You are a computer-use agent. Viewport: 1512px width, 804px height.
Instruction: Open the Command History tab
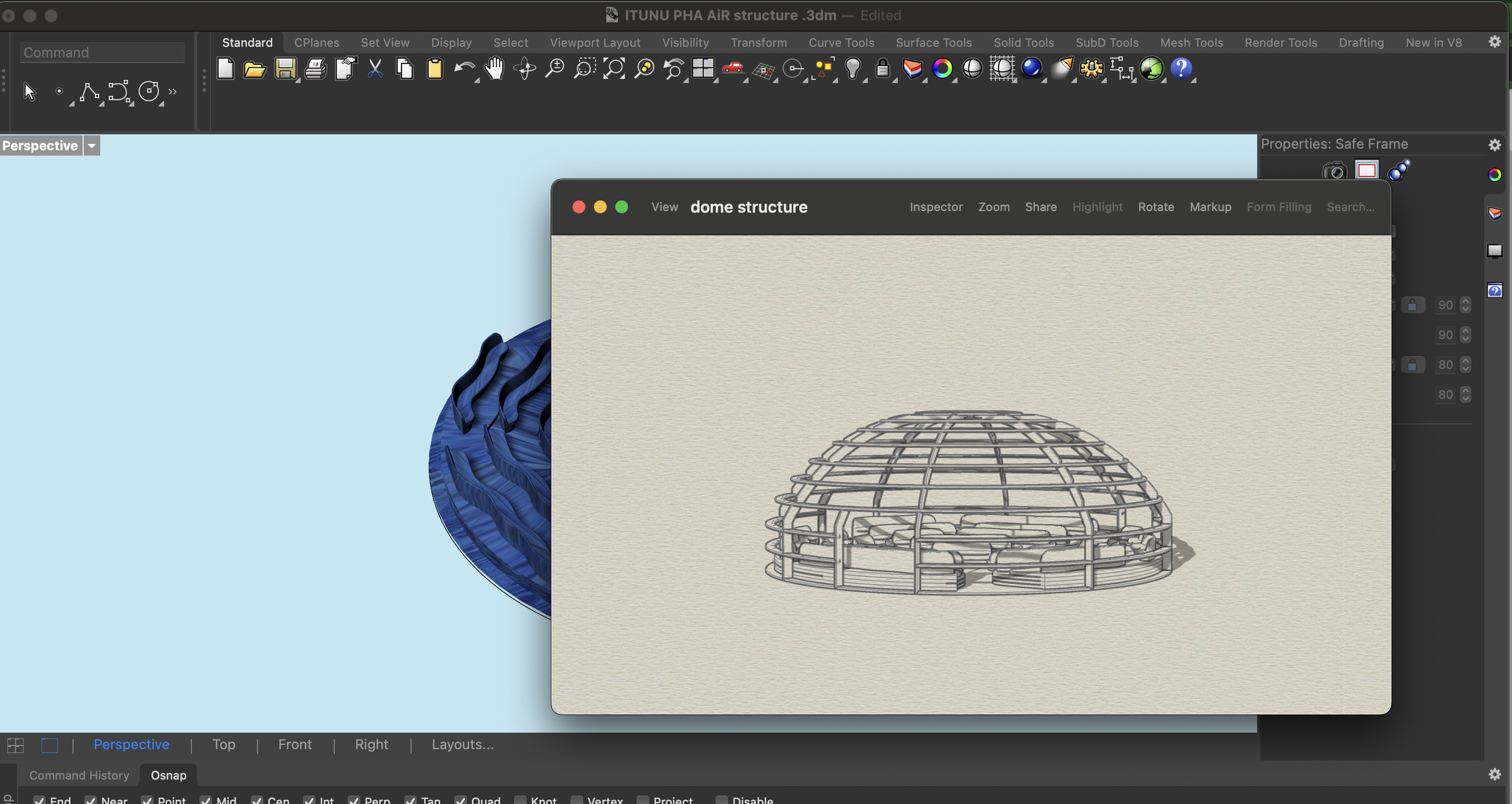[x=79, y=775]
